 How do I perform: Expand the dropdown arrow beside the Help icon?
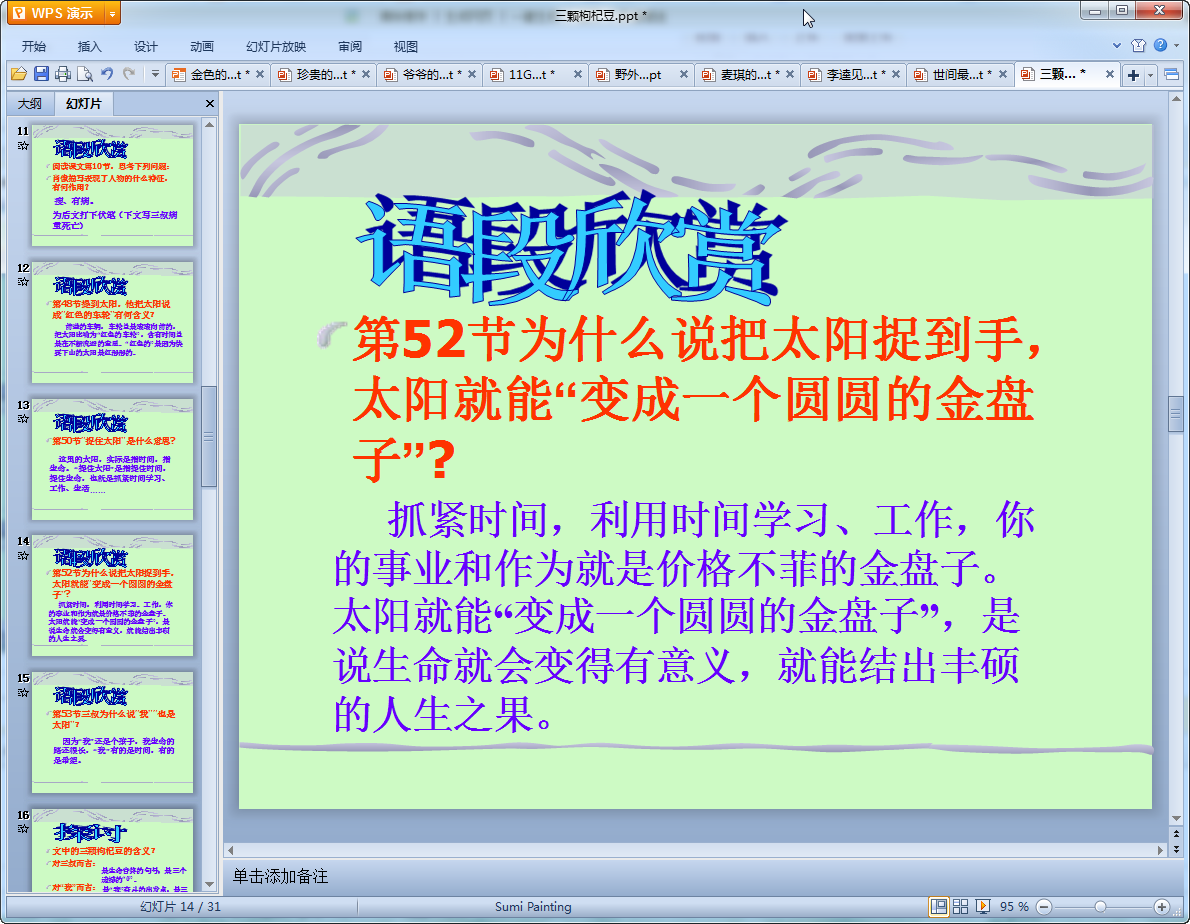(1176, 46)
